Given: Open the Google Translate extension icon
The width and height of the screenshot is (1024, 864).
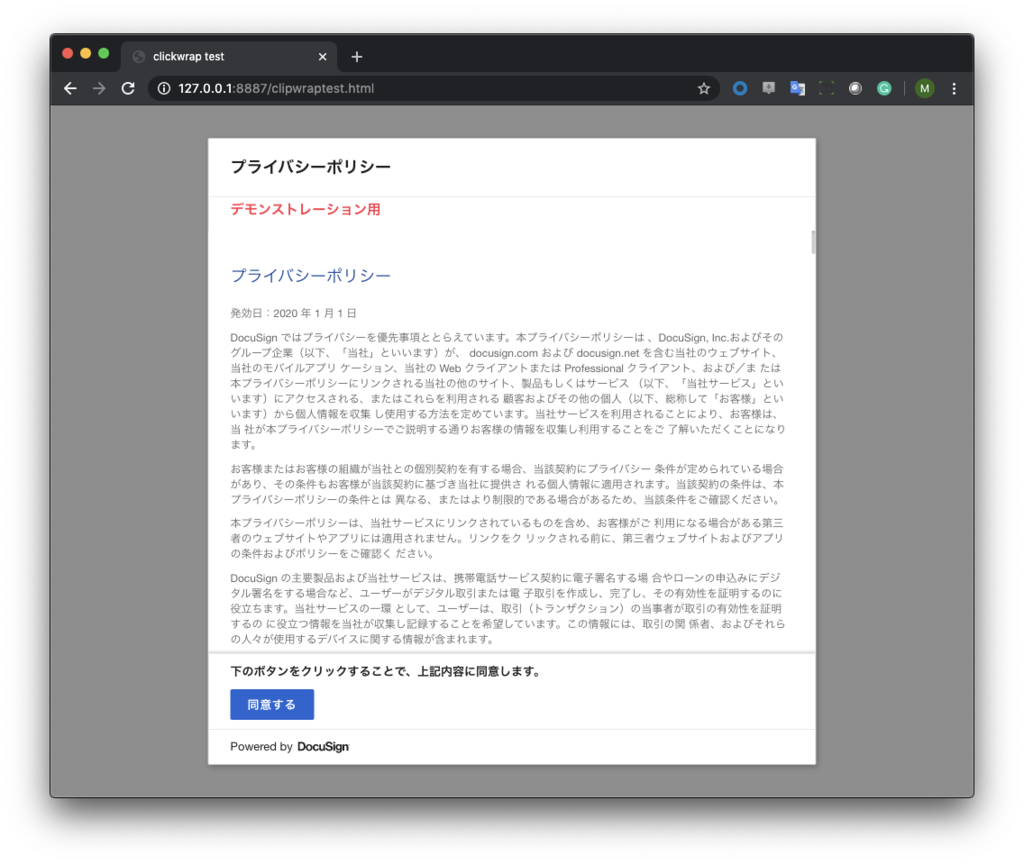Looking at the screenshot, I should pyautogui.click(x=797, y=88).
